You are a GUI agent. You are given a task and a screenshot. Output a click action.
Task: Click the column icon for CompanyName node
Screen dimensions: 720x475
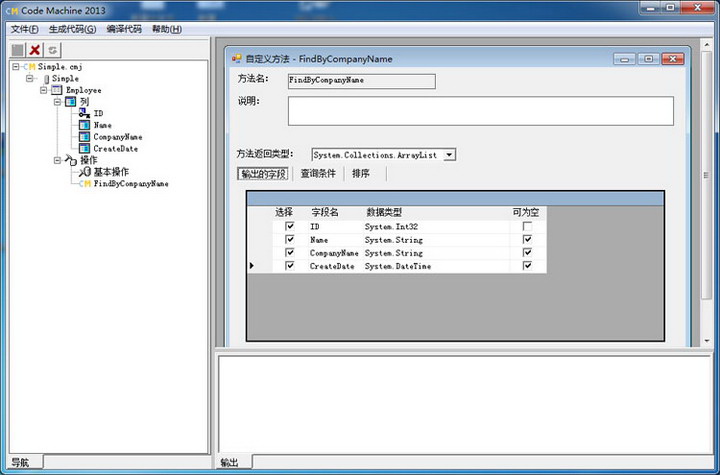click(x=84, y=137)
